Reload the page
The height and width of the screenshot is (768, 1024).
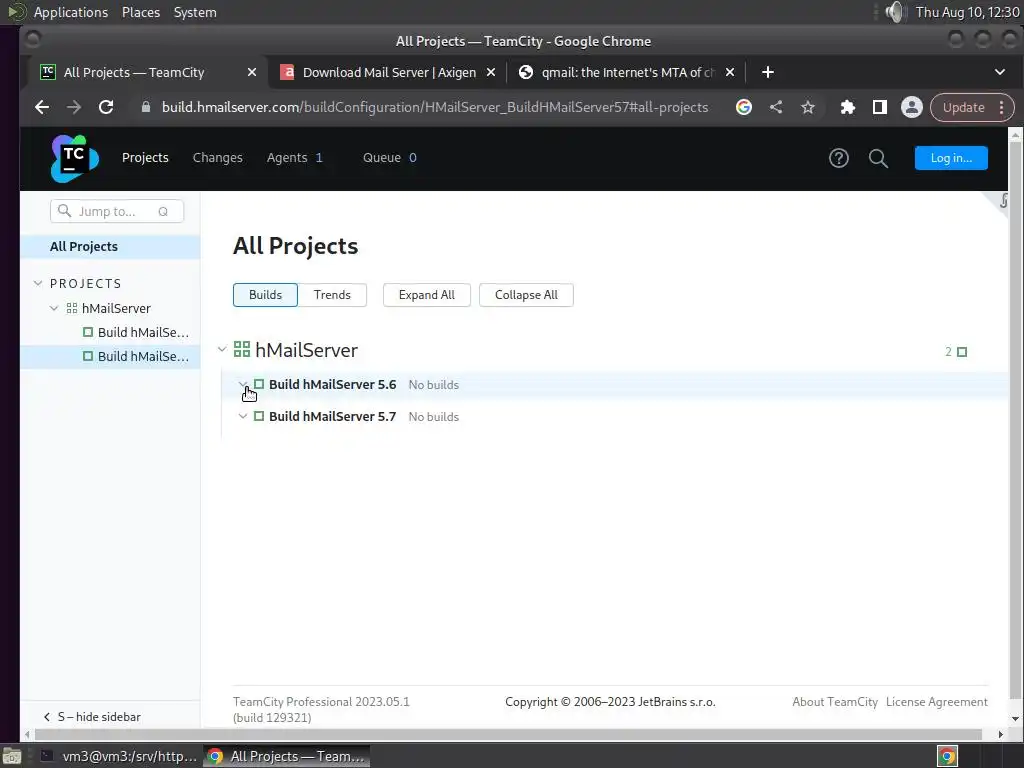[106, 107]
